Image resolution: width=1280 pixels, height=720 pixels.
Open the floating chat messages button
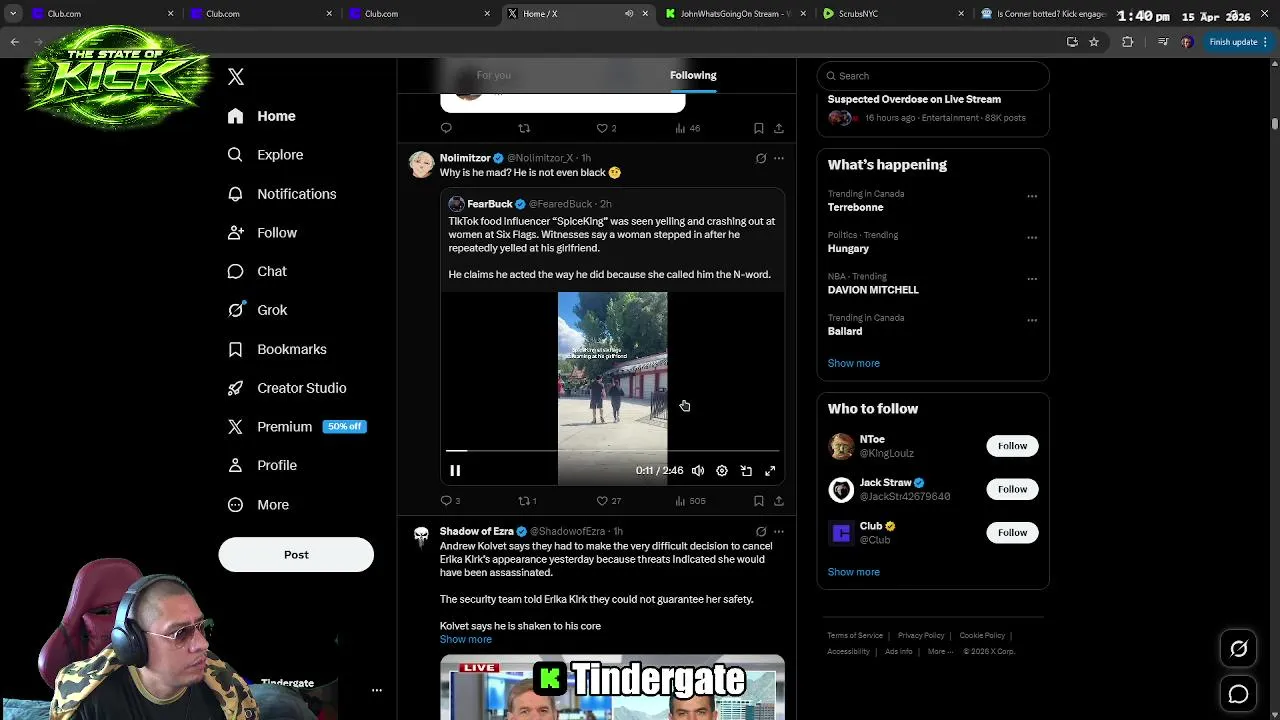coord(1239,694)
